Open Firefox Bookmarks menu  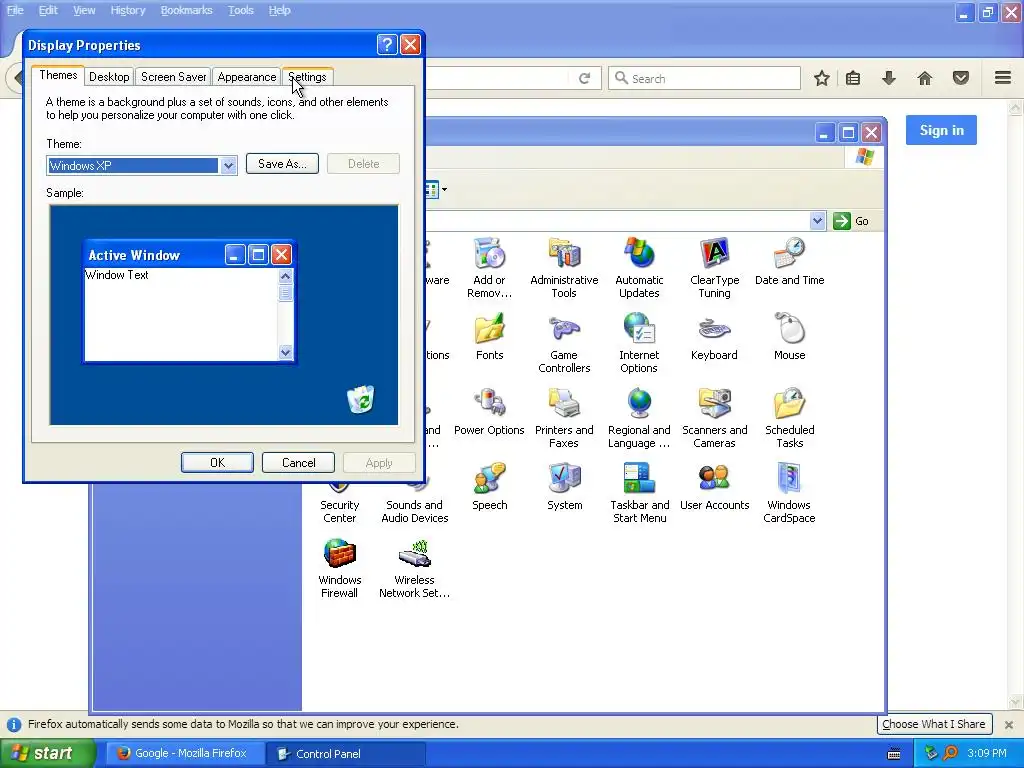(187, 10)
